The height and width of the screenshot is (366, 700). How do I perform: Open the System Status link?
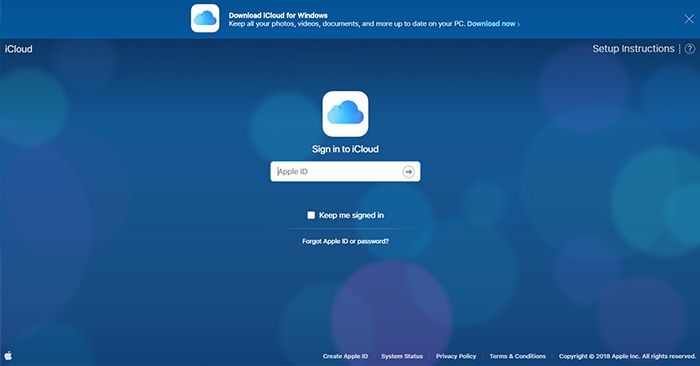tap(402, 356)
